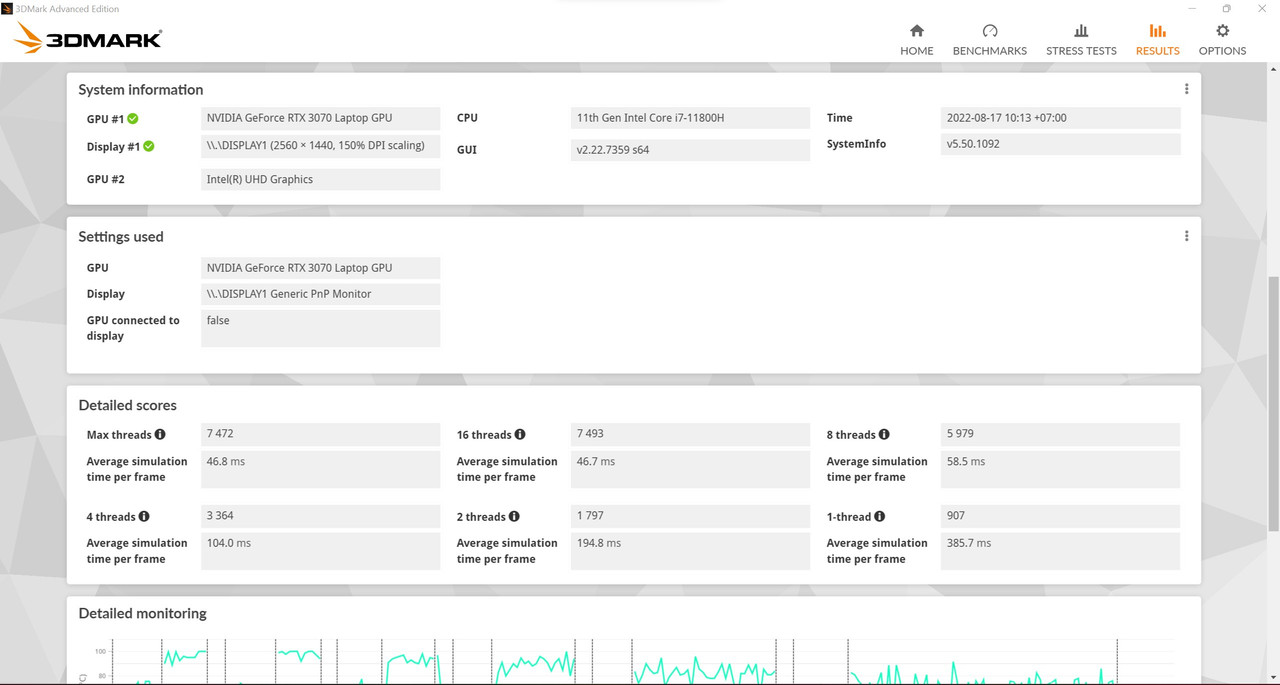Image resolution: width=1280 pixels, height=685 pixels.
Task: Show info for 16 threads
Action: [x=520, y=434]
